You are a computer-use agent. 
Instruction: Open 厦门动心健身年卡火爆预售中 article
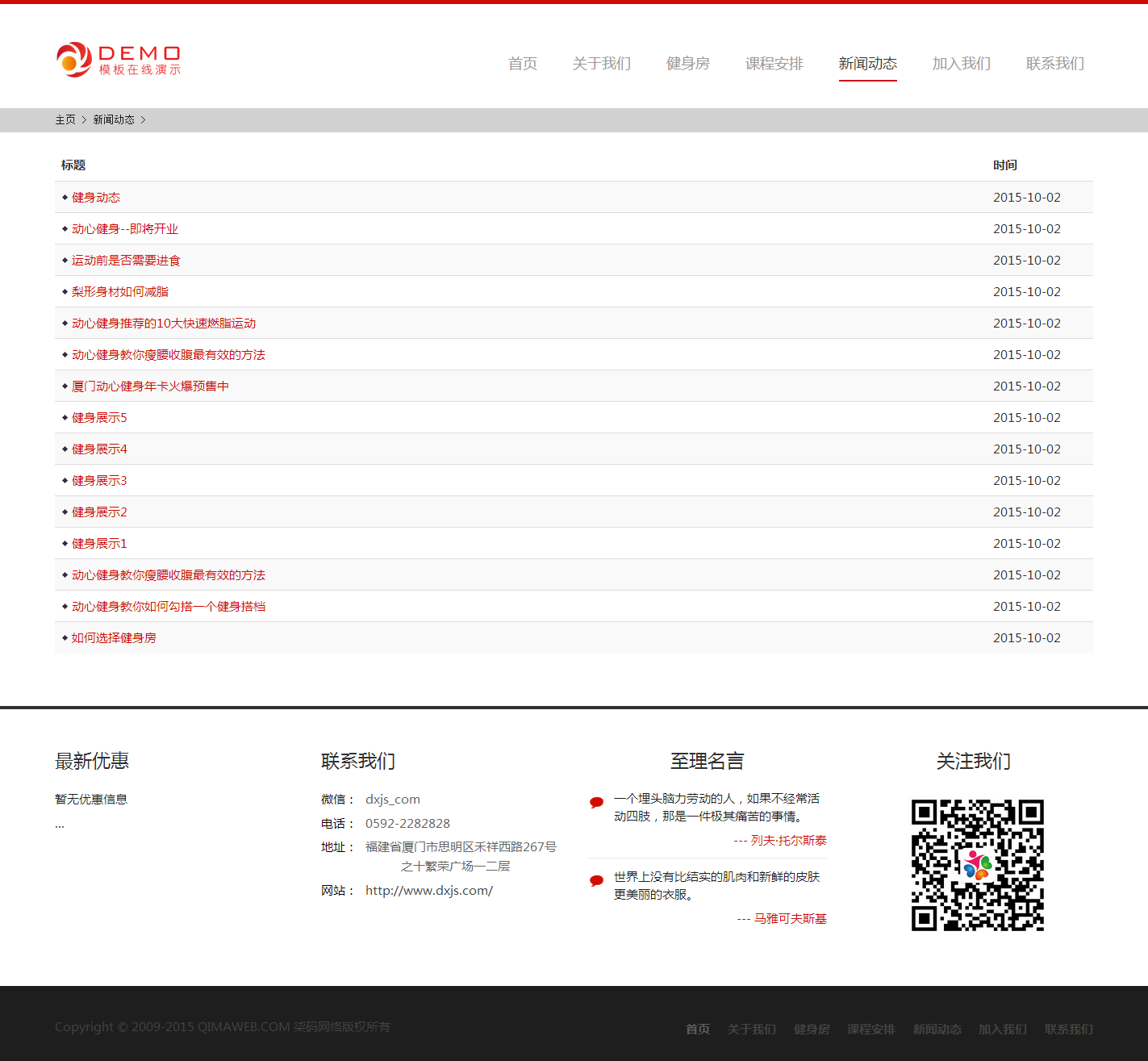coord(150,386)
